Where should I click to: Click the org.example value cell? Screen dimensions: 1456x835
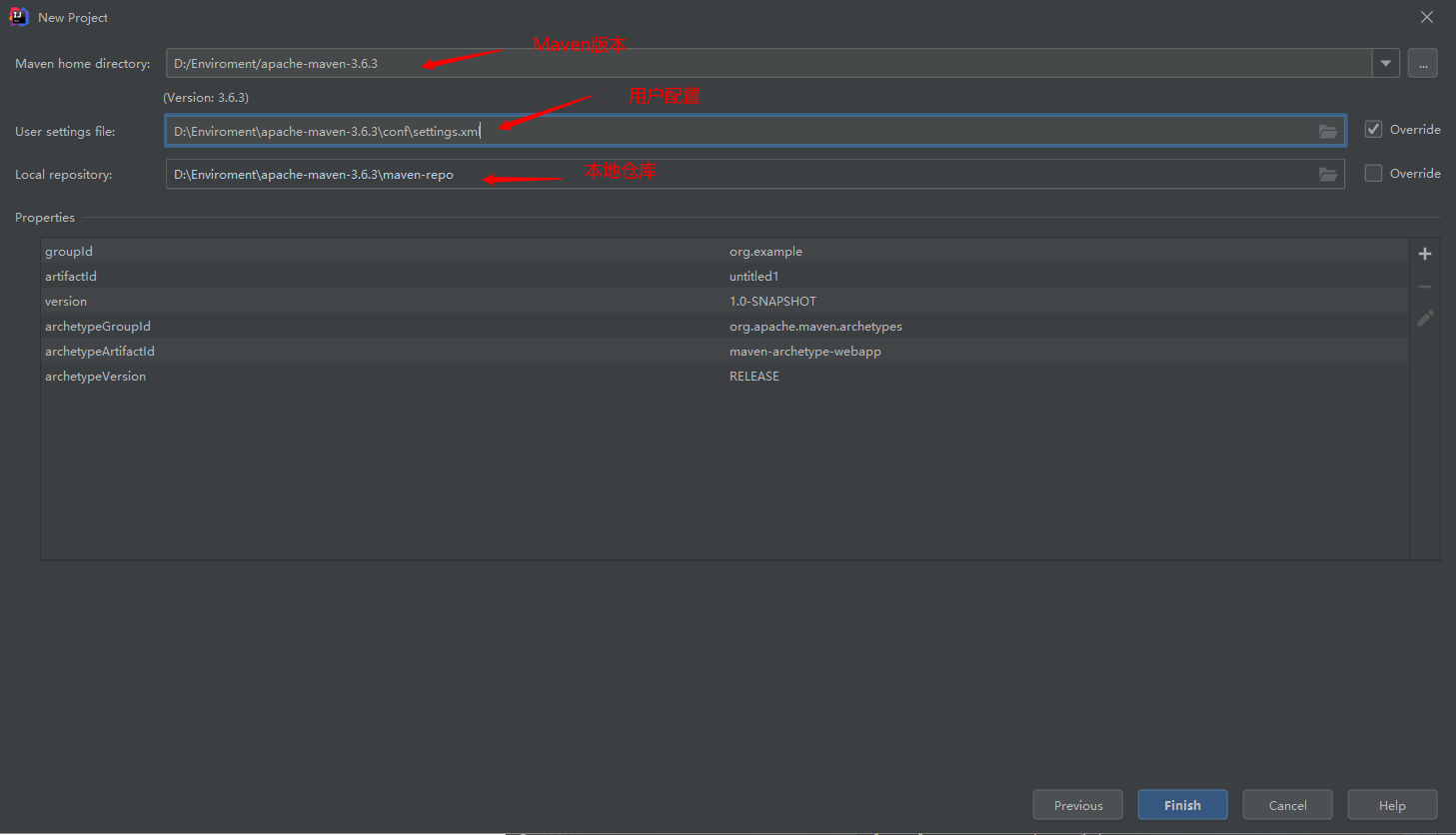[765, 252]
